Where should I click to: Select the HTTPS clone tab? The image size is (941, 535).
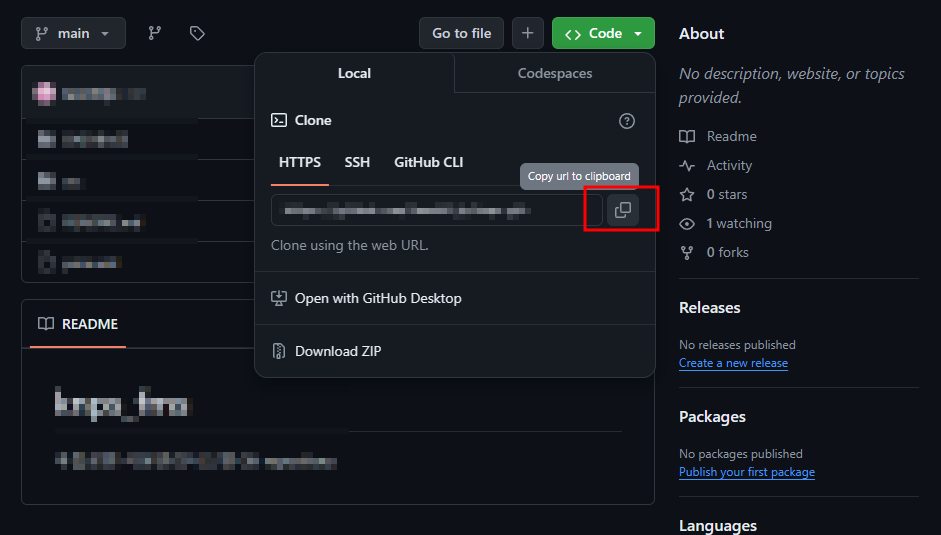pyautogui.click(x=299, y=162)
